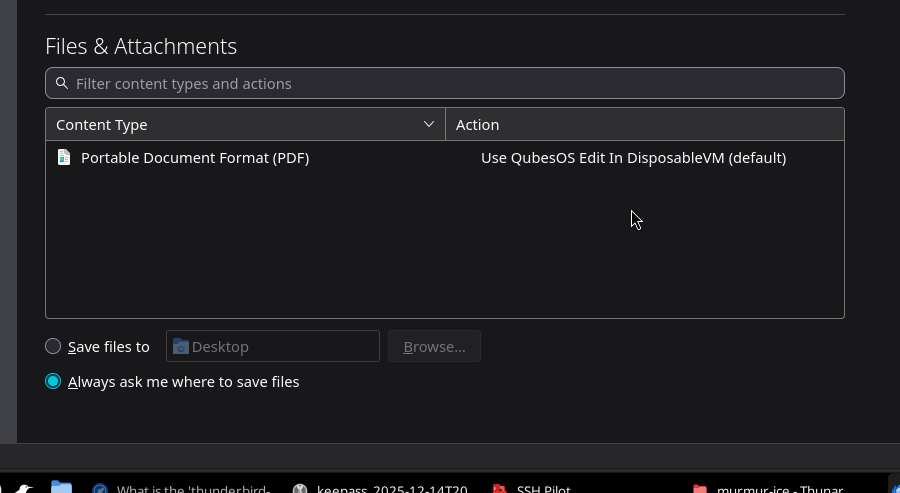The height and width of the screenshot is (493, 900).
Task: Select the Portable Document Format (PDF) row
Action: pyautogui.click(x=195, y=157)
